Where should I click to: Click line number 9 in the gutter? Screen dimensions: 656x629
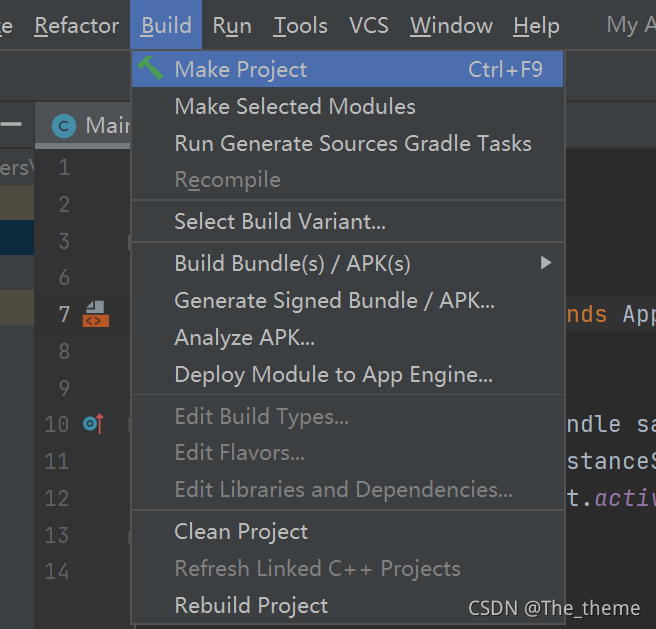[x=64, y=388]
